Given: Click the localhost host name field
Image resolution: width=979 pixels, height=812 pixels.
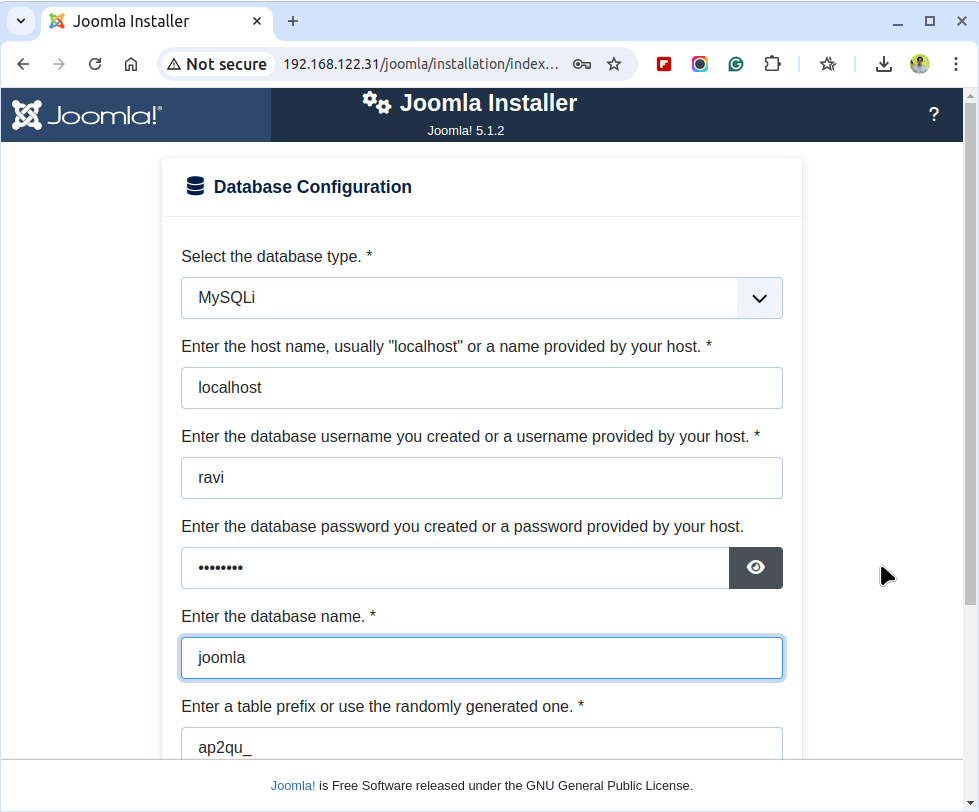Looking at the screenshot, I should tap(481, 388).
